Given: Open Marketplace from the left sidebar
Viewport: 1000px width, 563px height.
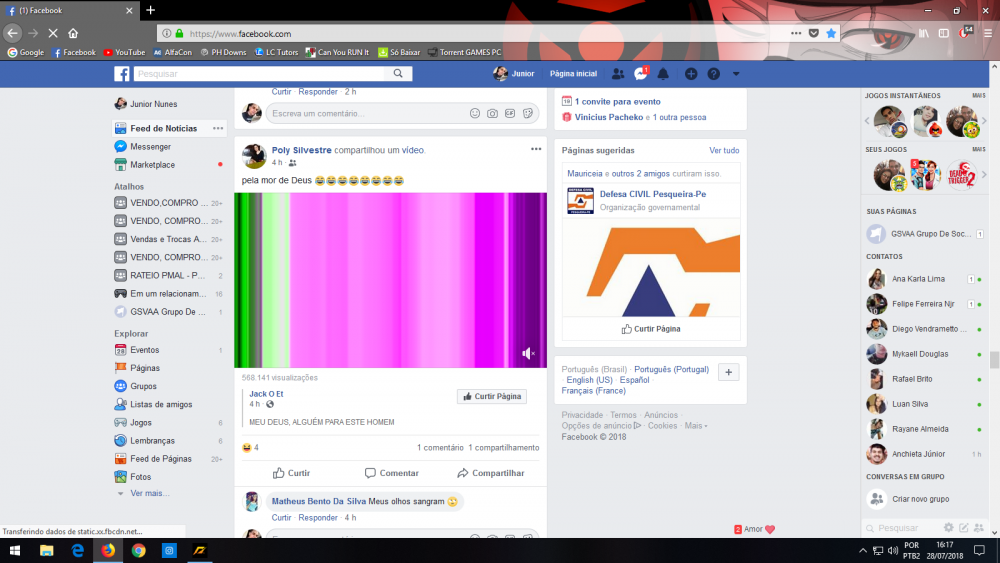Looking at the screenshot, I should [152, 165].
